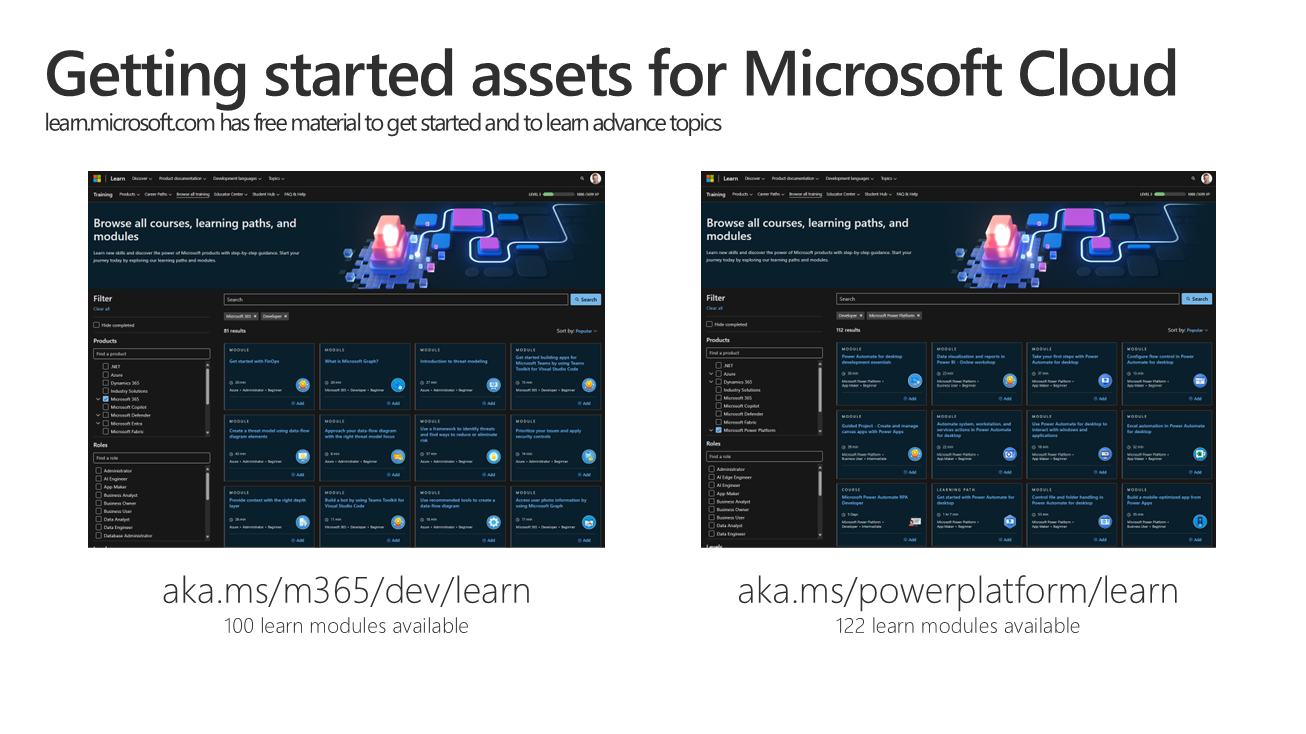Check Microsoft Entra product checkbox
This screenshot has width=1306, height=734.
click(x=105, y=423)
